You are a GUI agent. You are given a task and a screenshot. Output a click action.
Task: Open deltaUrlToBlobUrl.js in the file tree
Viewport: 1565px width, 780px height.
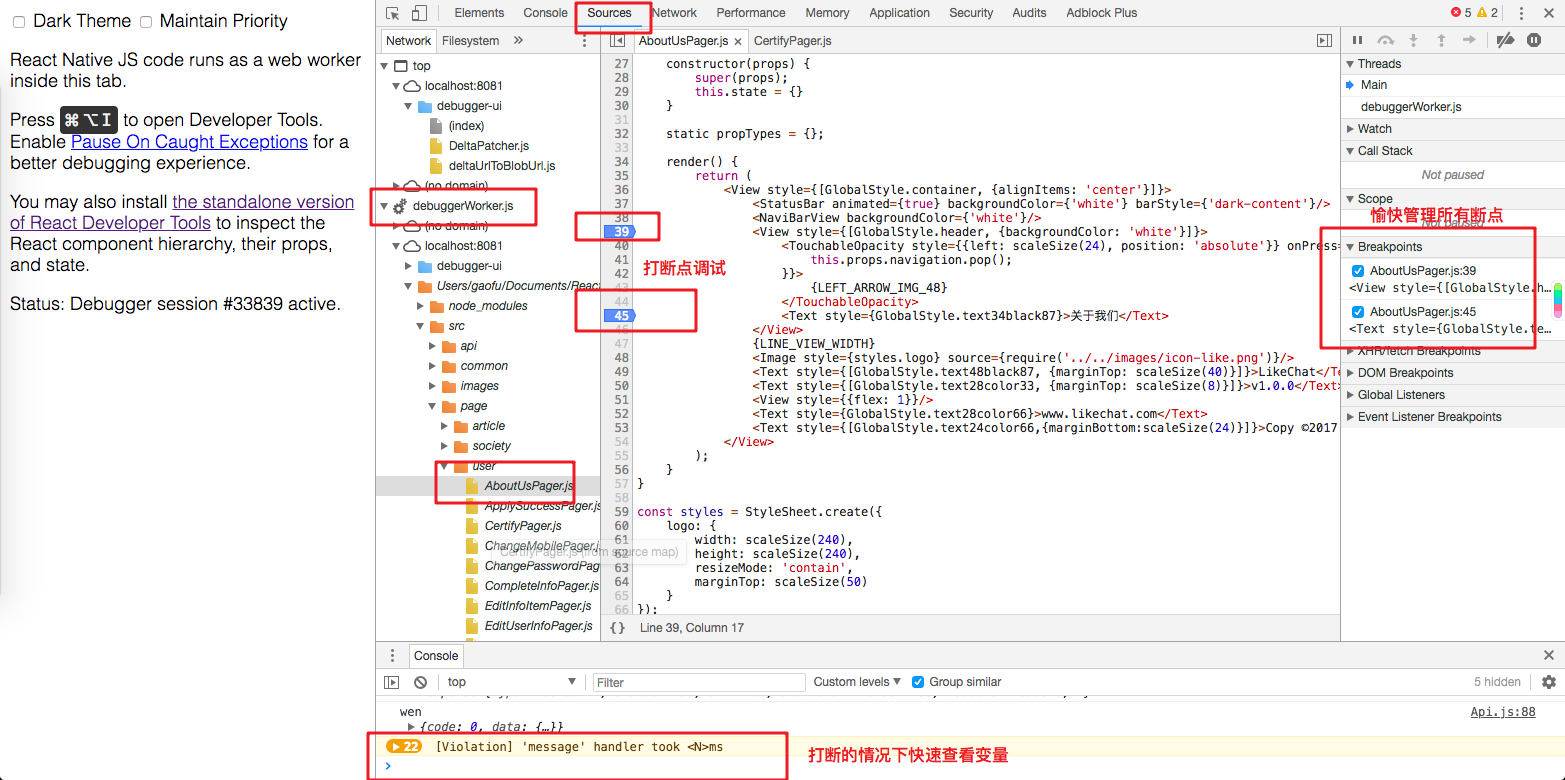(x=502, y=166)
